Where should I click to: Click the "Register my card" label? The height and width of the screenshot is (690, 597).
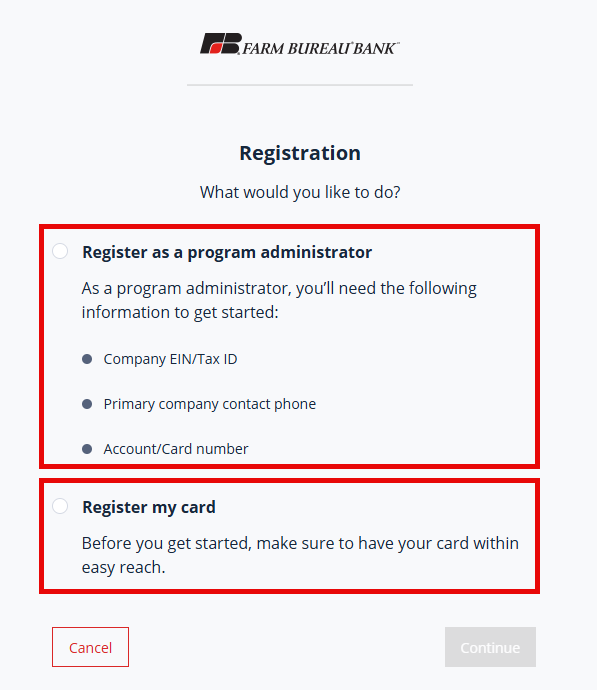[149, 507]
